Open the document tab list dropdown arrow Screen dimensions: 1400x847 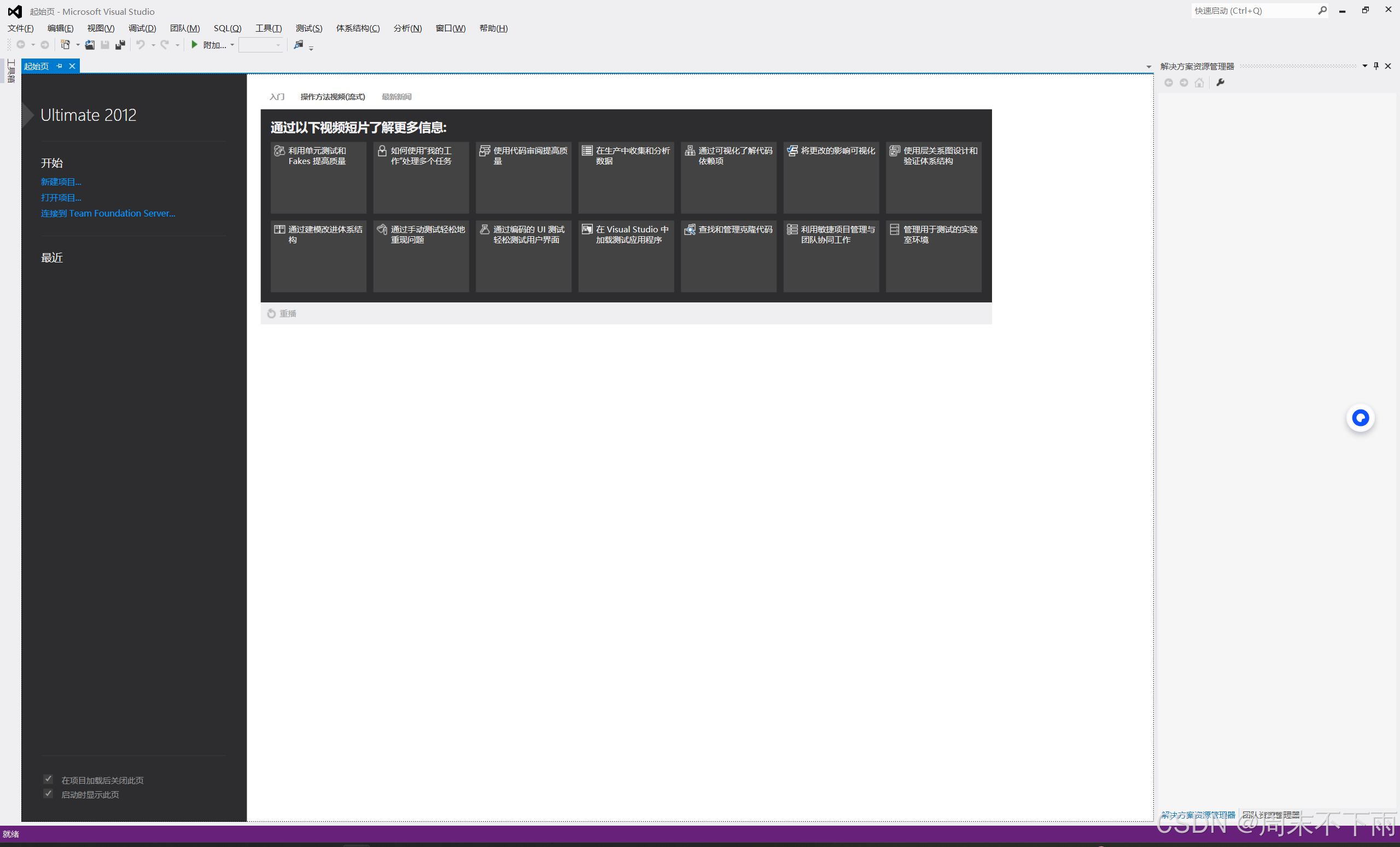1148,67
